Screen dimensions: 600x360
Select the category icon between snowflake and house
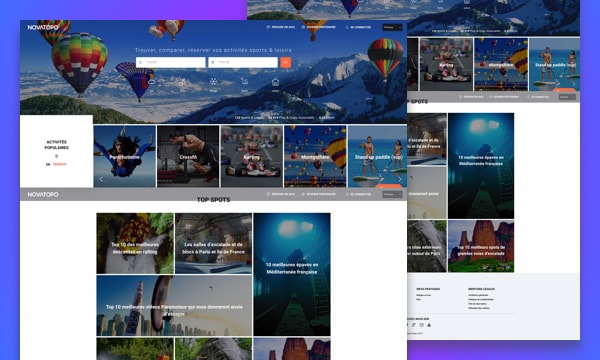[x=245, y=81]
